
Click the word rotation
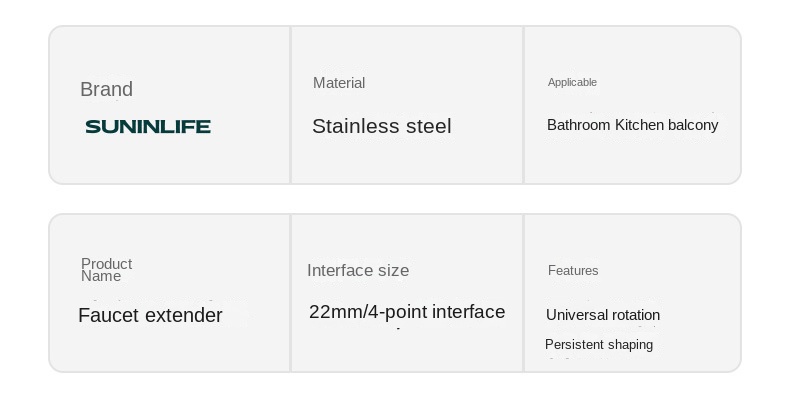coord(635,315)
